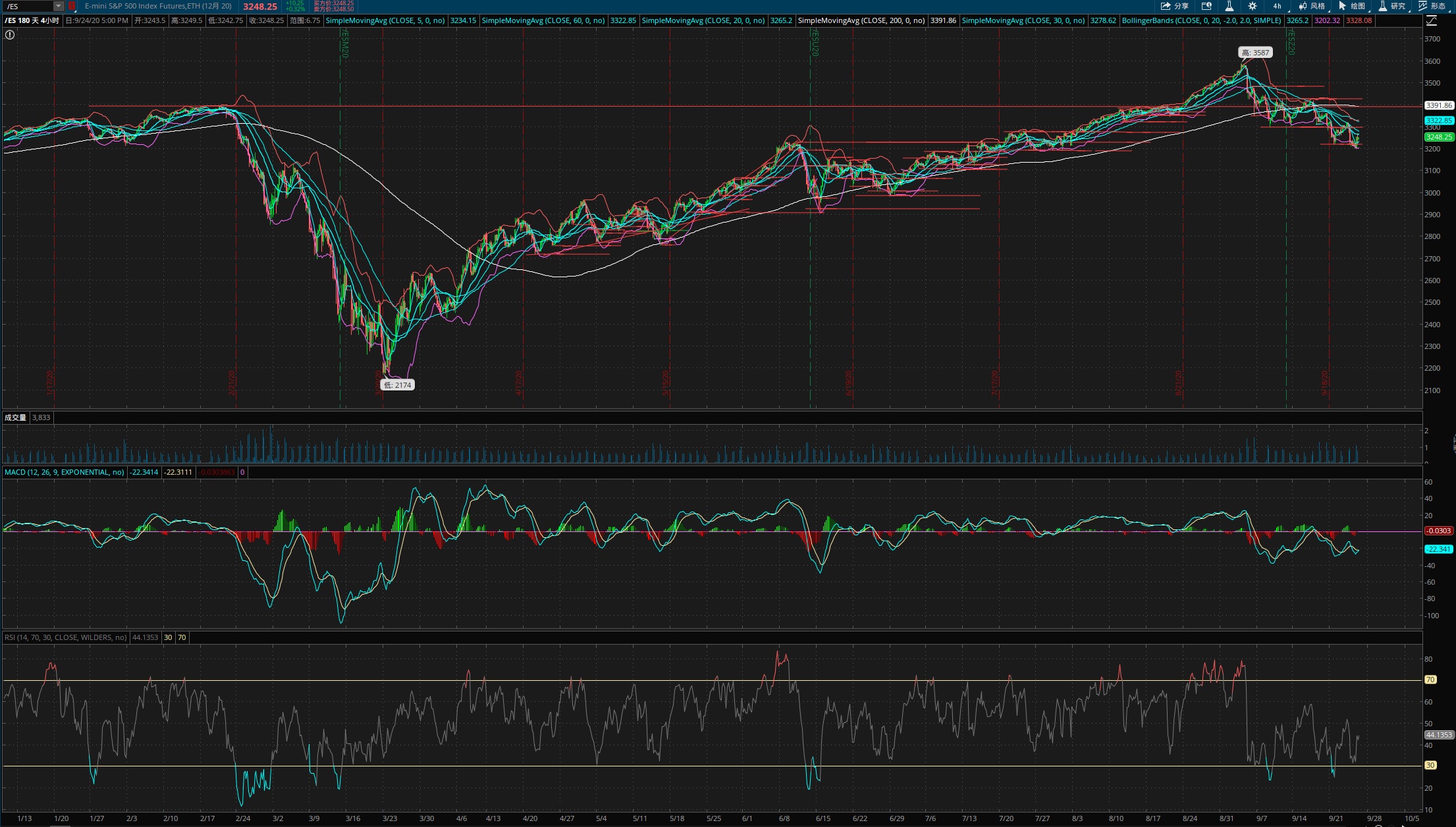Click the exclamation alert icon on chart
This screenshot has height=827, width=1456.
[10, 34]
